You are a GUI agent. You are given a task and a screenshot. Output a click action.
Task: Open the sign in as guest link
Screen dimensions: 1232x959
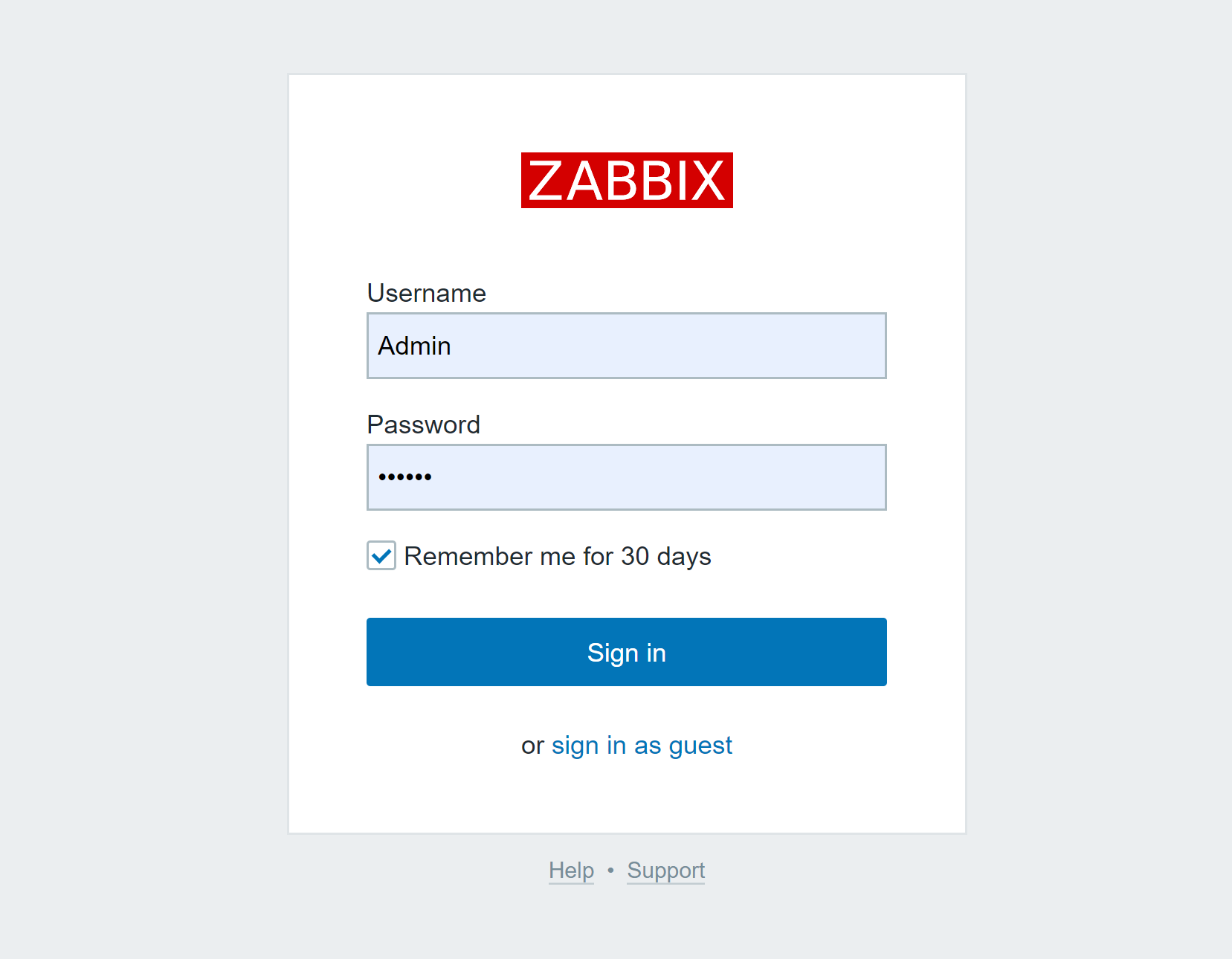pos(642,745)
